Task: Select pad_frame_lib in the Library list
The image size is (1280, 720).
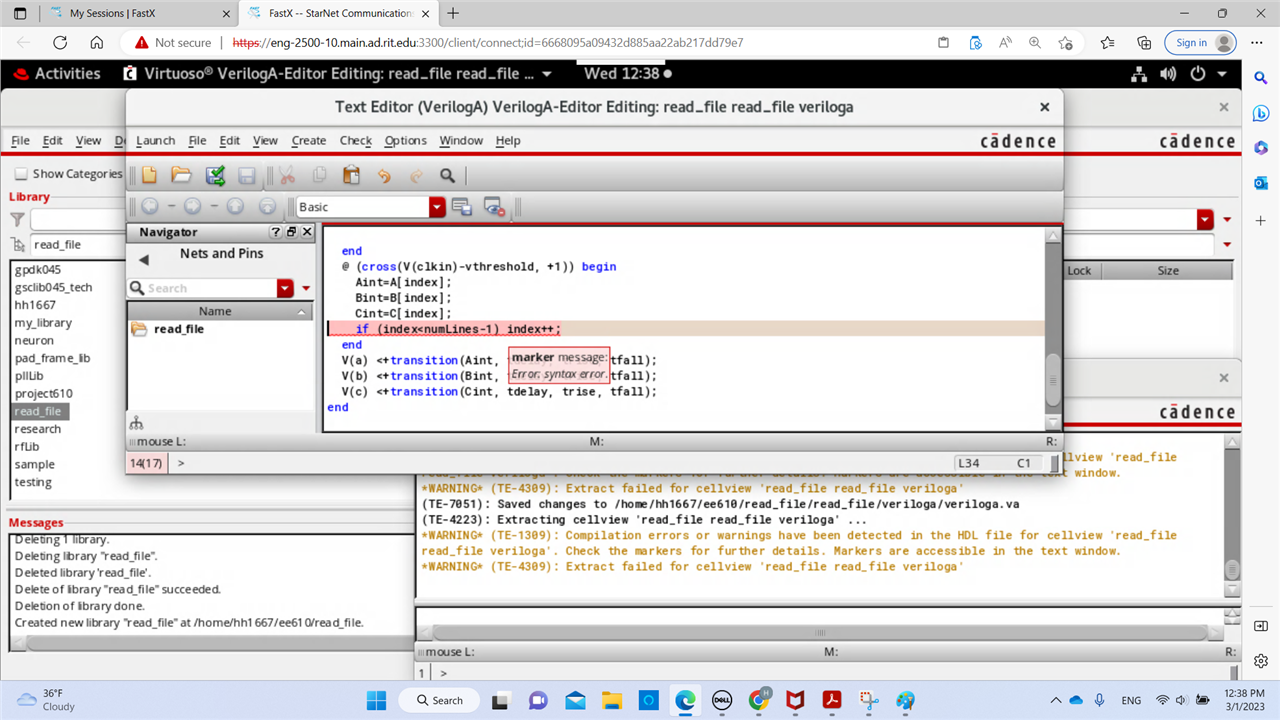Action: 52,358
